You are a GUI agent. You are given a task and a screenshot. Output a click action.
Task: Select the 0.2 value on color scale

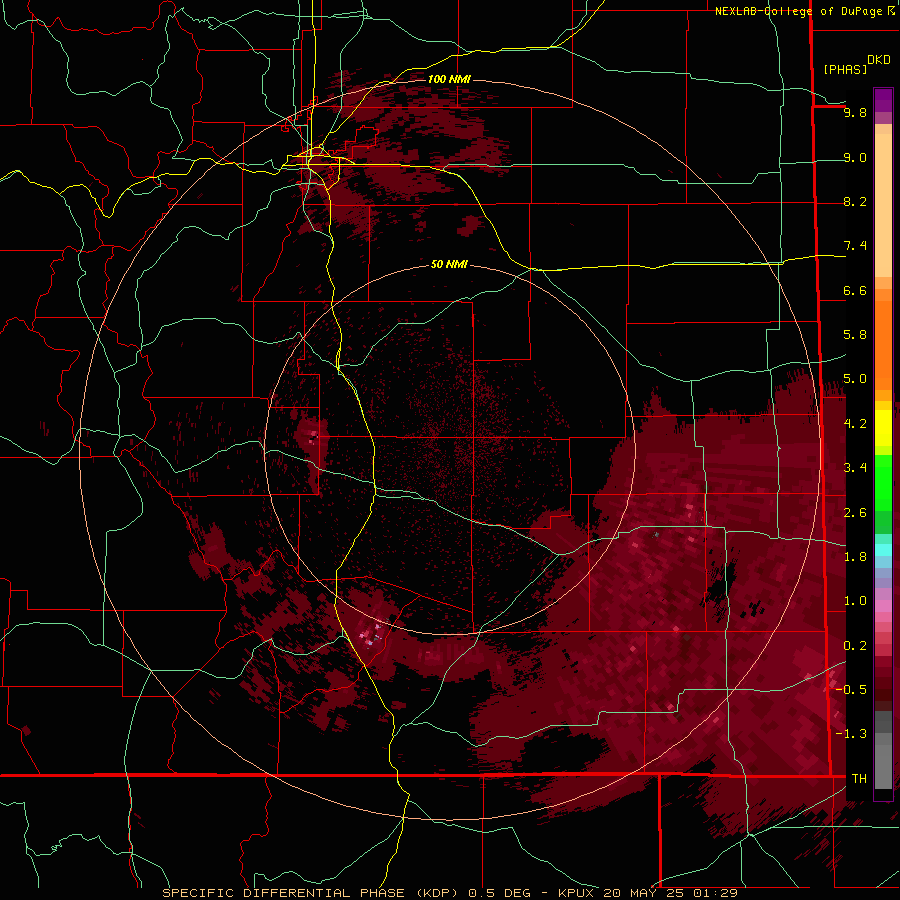click(x=855, y=646)
